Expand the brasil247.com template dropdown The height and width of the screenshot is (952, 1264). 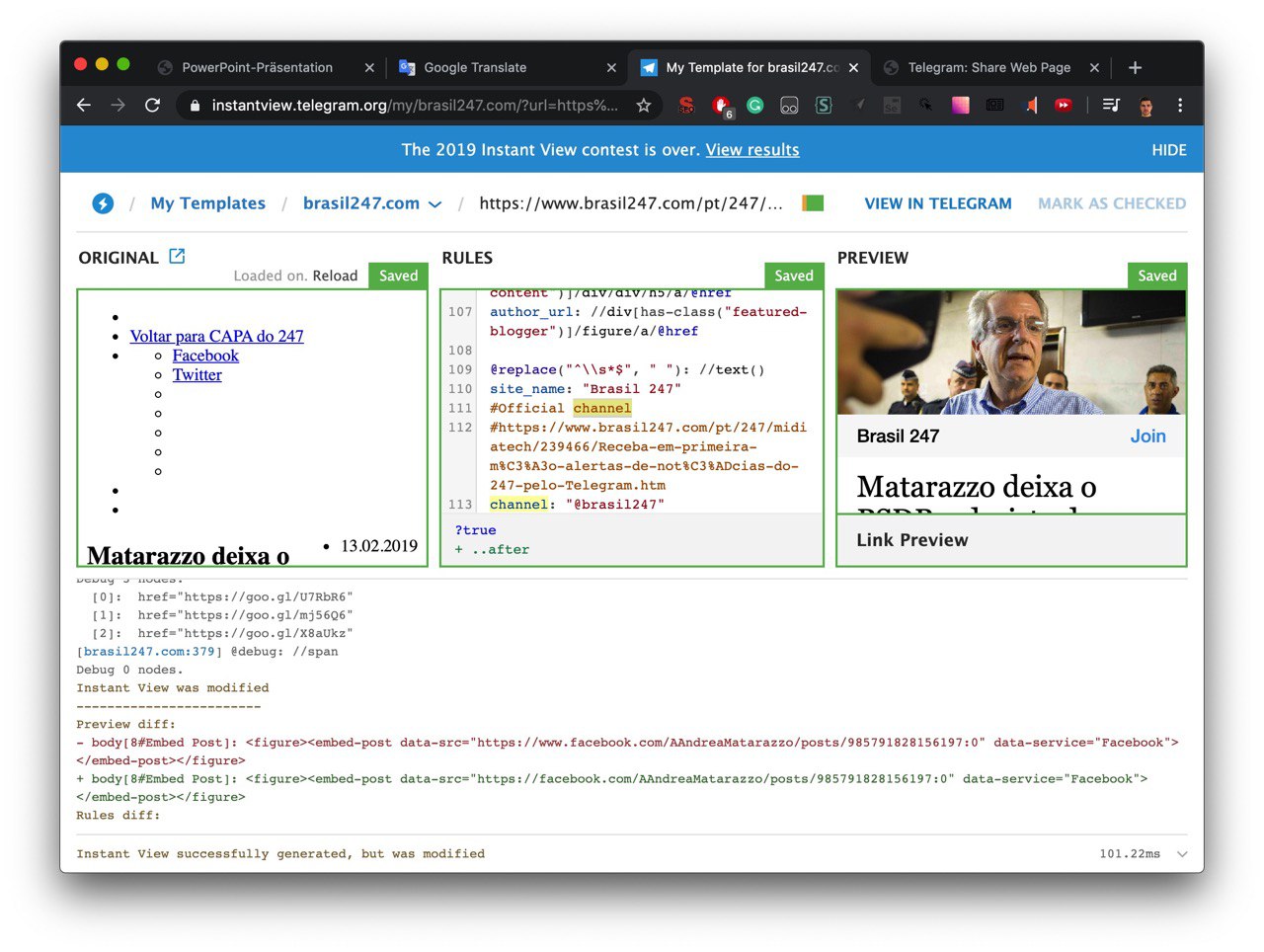click(434, 204)
